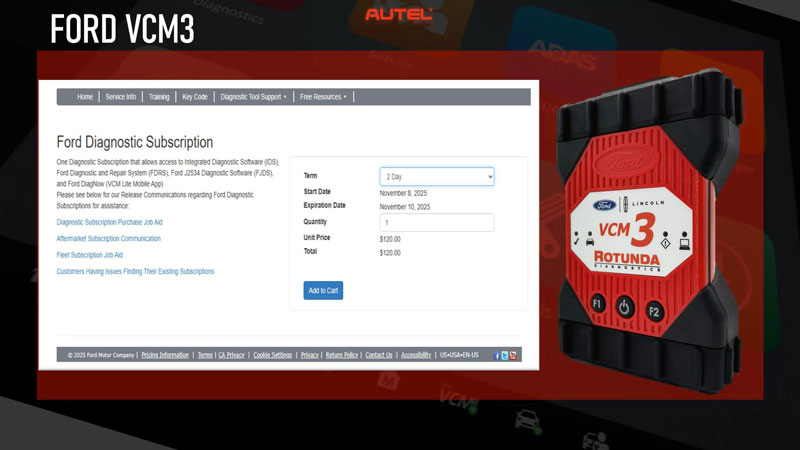
Task: Click the Quantity input field
Action: [437, 222]
